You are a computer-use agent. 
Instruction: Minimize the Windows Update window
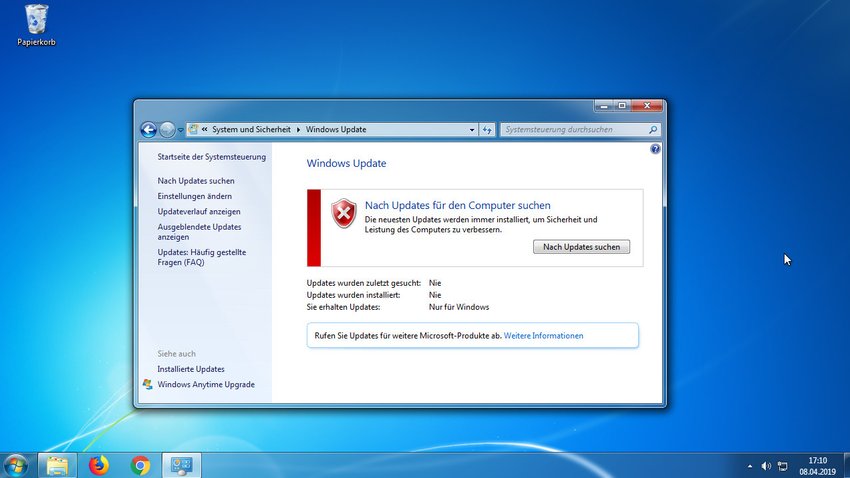point(604,106)
